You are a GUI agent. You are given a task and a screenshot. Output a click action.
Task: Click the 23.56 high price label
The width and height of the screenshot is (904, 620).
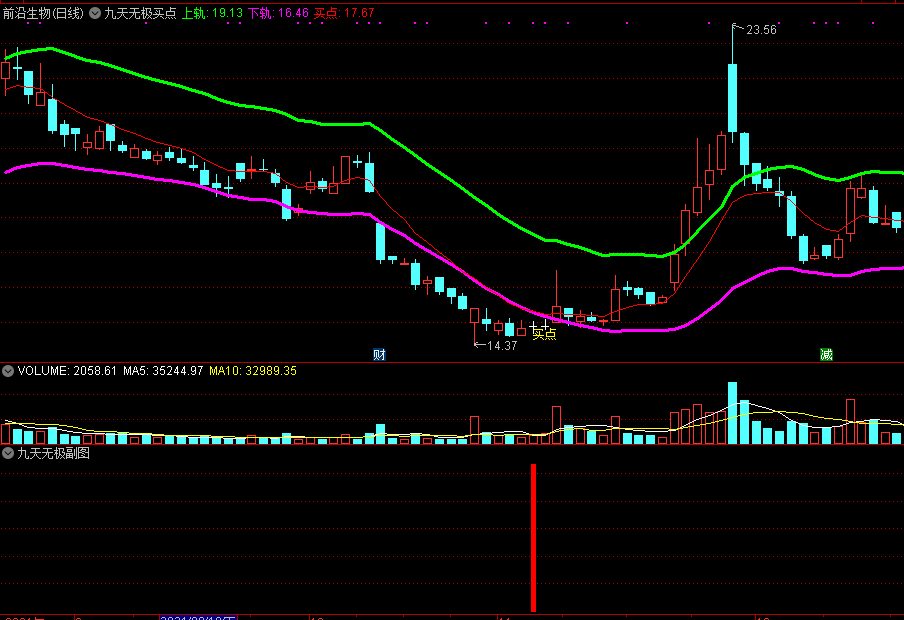(761, 30)
